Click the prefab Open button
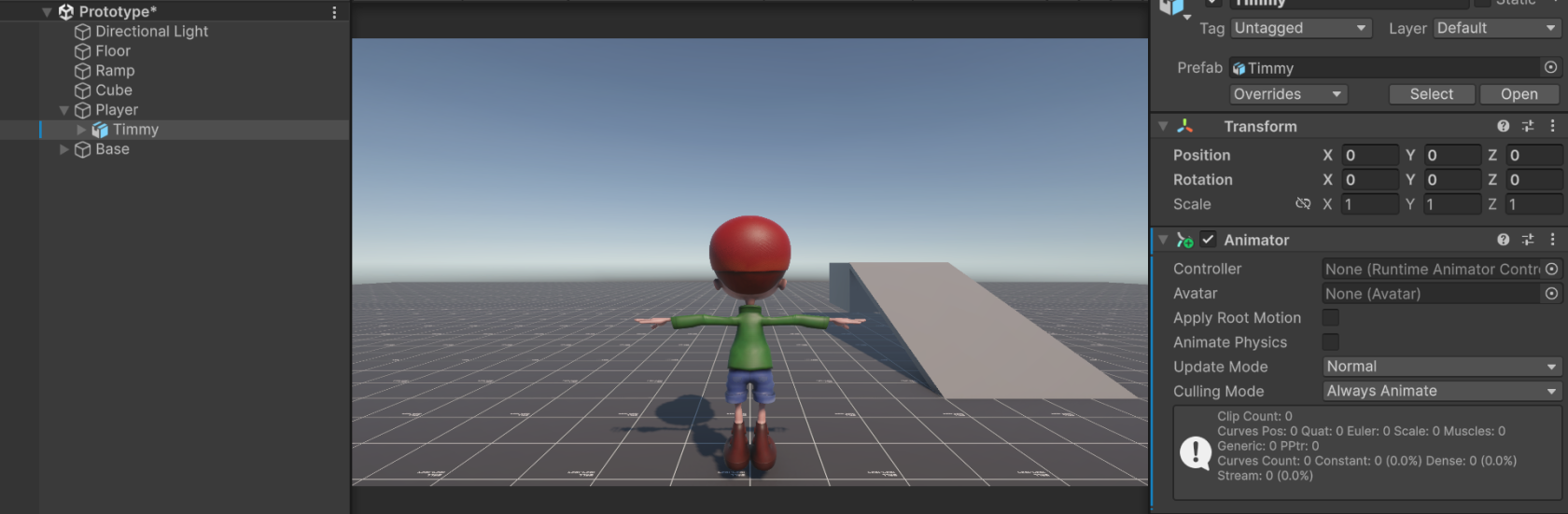This screenshot has width=1568, height=514. 1519,94
